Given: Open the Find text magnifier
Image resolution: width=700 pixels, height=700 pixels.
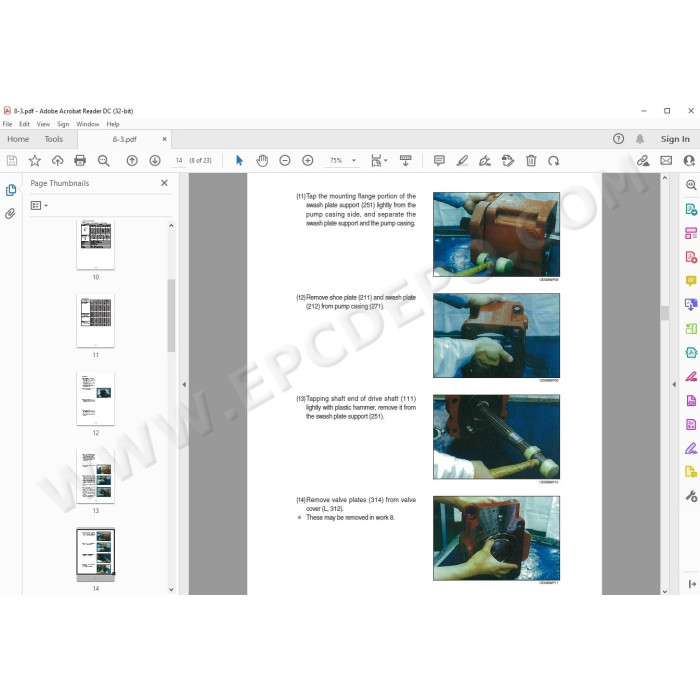Looking at the screenshot, I should click(104, 161).
